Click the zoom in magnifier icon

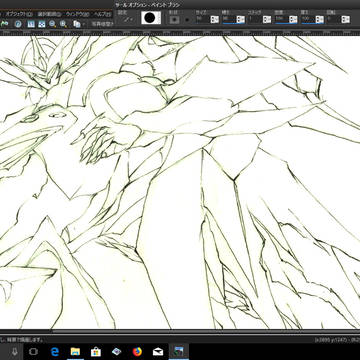click(x=63, y=24)
